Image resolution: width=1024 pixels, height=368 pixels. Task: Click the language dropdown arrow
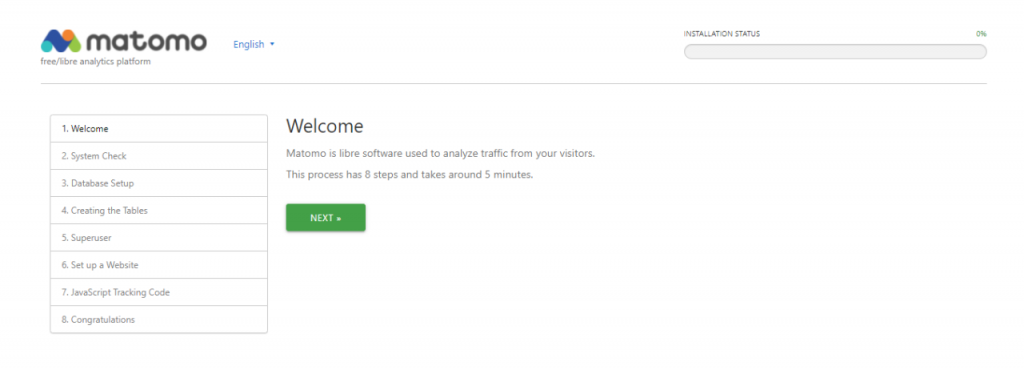point(272,44)
